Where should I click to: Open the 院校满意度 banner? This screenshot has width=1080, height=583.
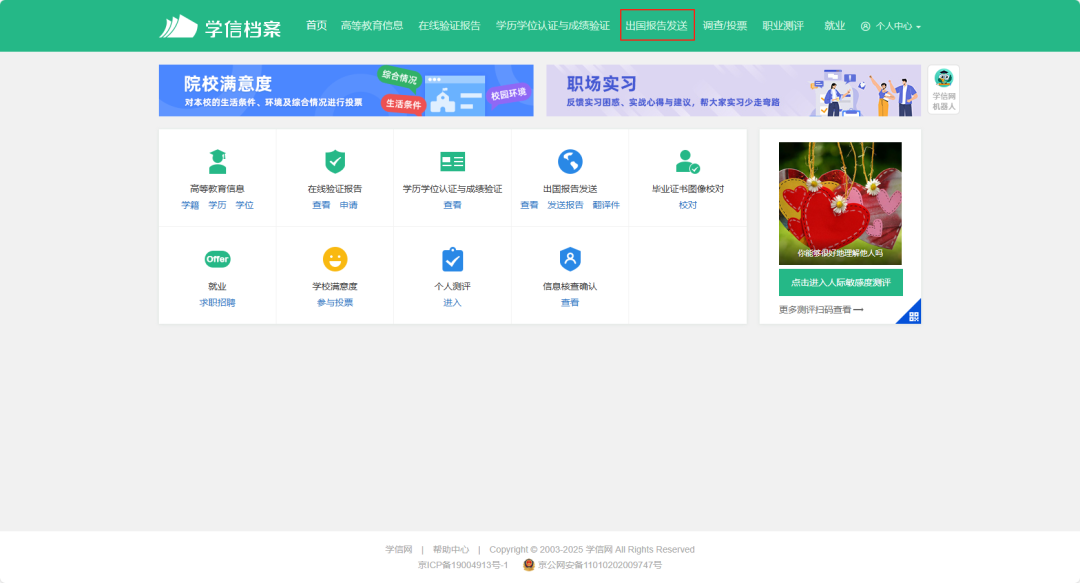click(x=346, y=90)
